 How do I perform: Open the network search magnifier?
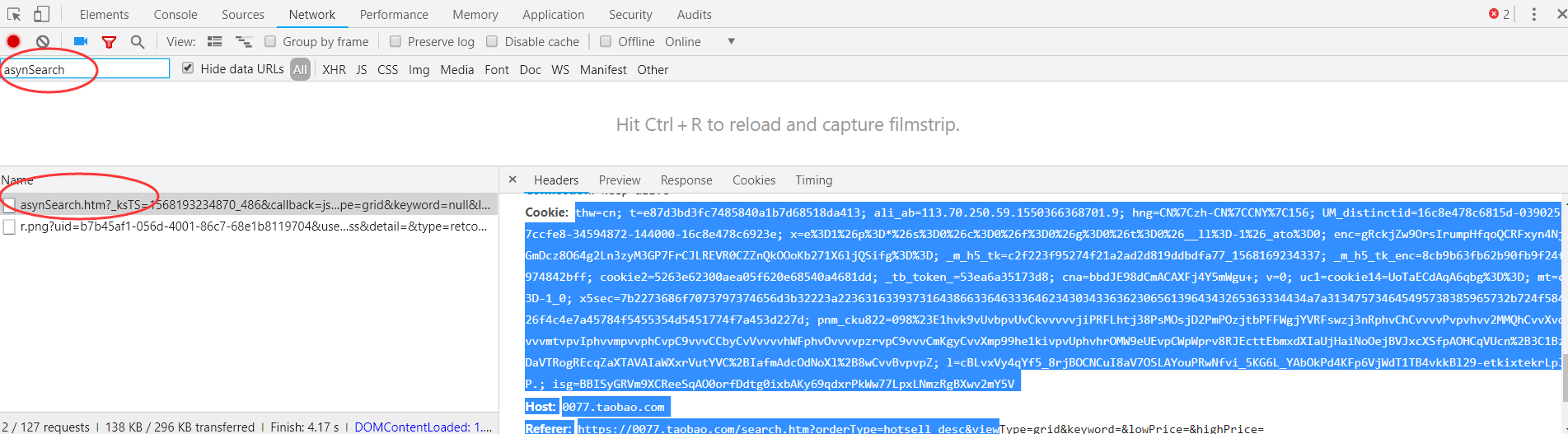coord(138,41)
